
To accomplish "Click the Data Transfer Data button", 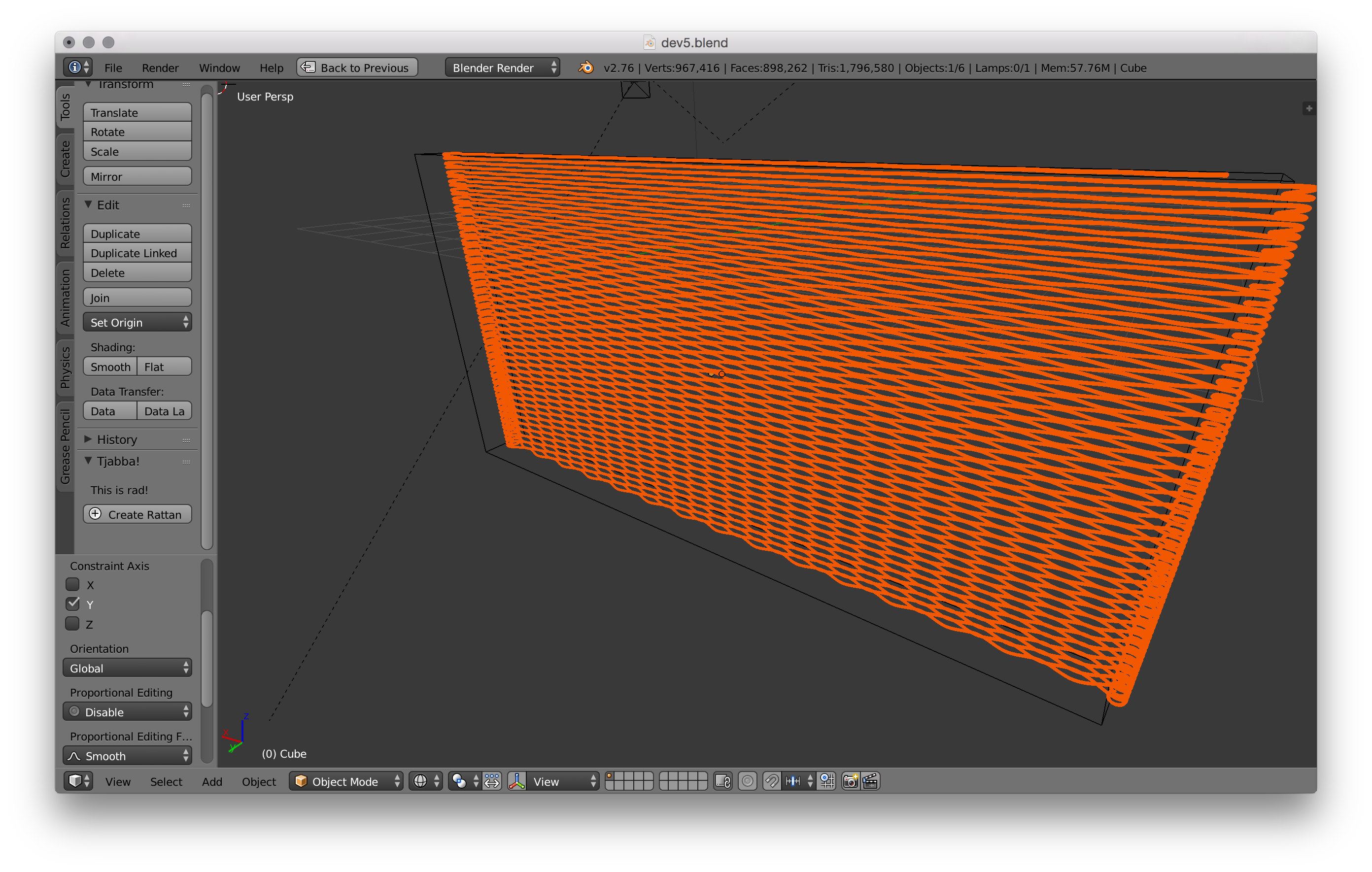I will tap(110, 411).
